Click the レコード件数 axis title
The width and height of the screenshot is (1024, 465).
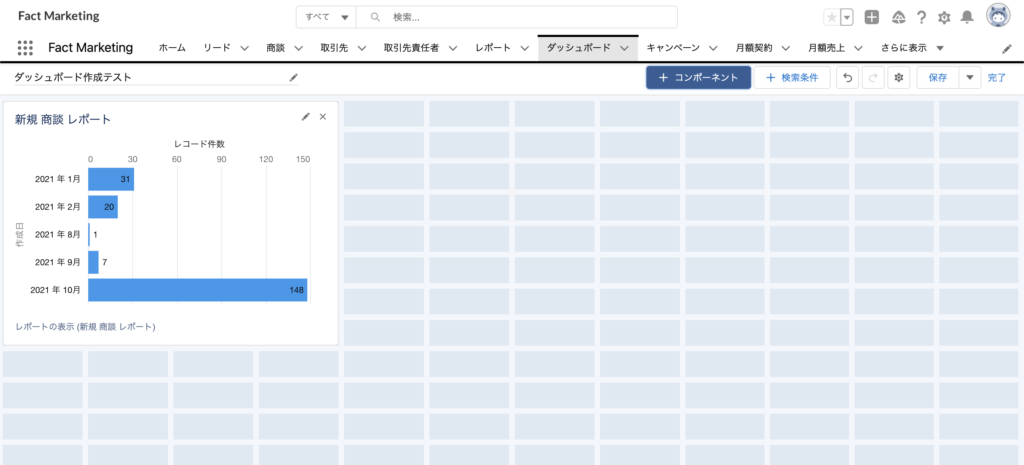pos(199,144)
